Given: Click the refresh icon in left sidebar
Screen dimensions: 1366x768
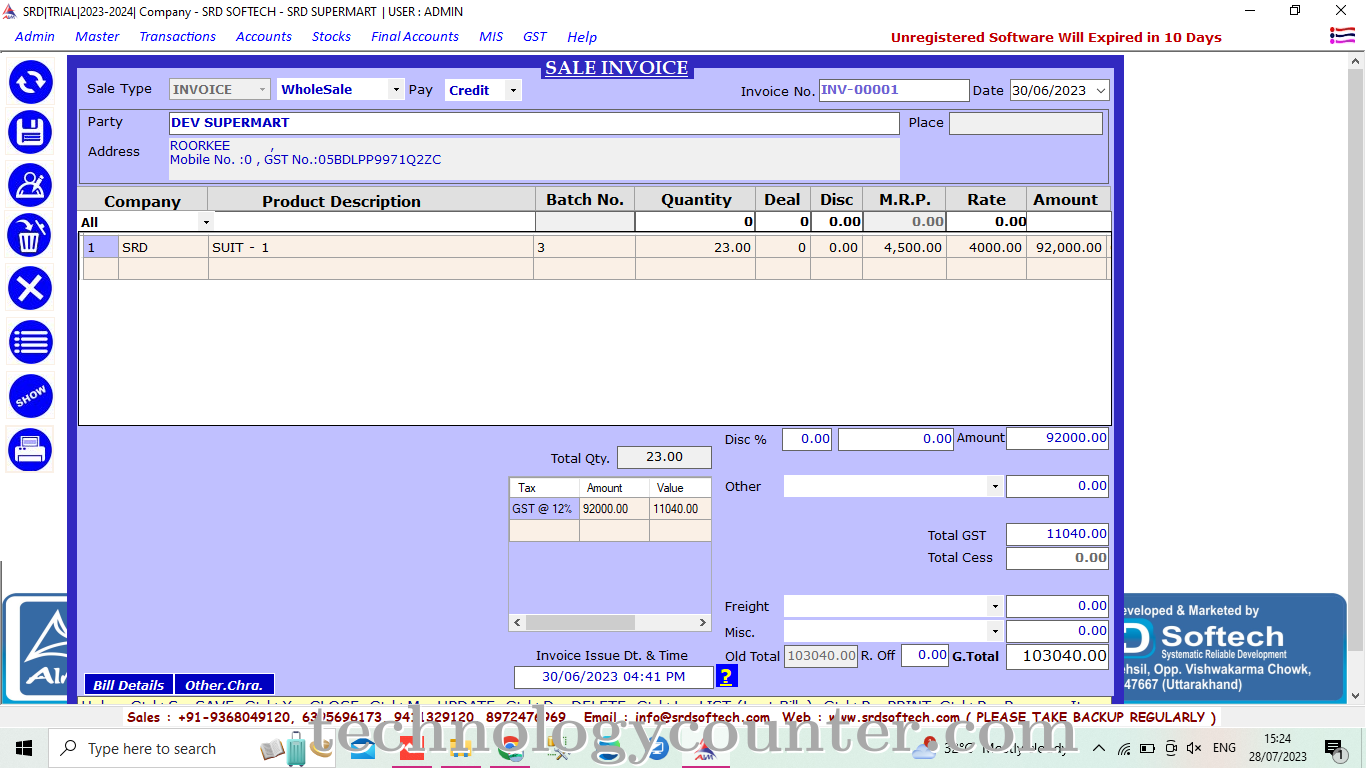Looking at the screenshot, I should [x=31, y=82].
